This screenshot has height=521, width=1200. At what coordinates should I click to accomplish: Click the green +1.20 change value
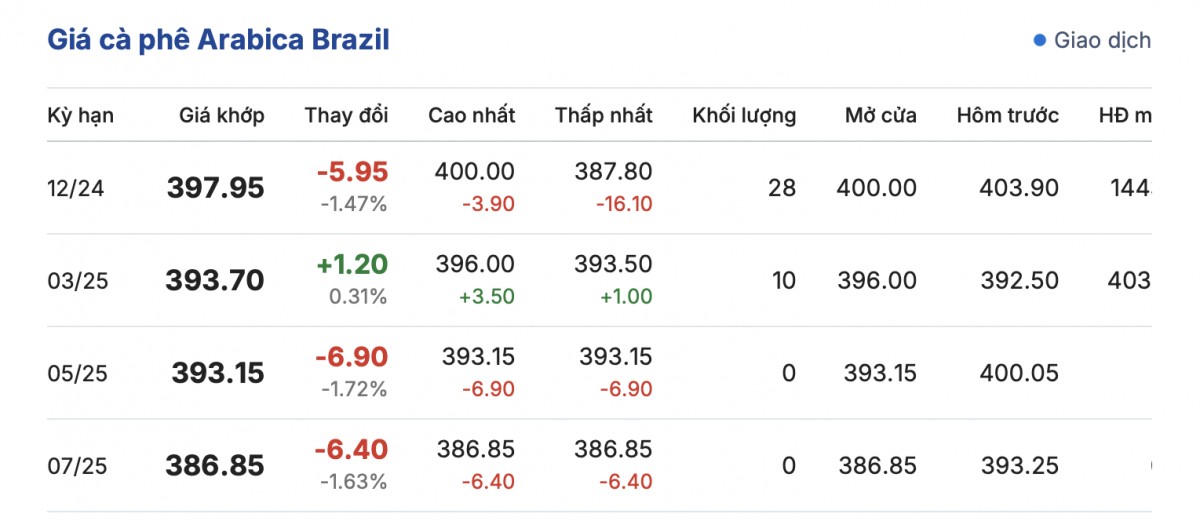click(x=352, y=264)
